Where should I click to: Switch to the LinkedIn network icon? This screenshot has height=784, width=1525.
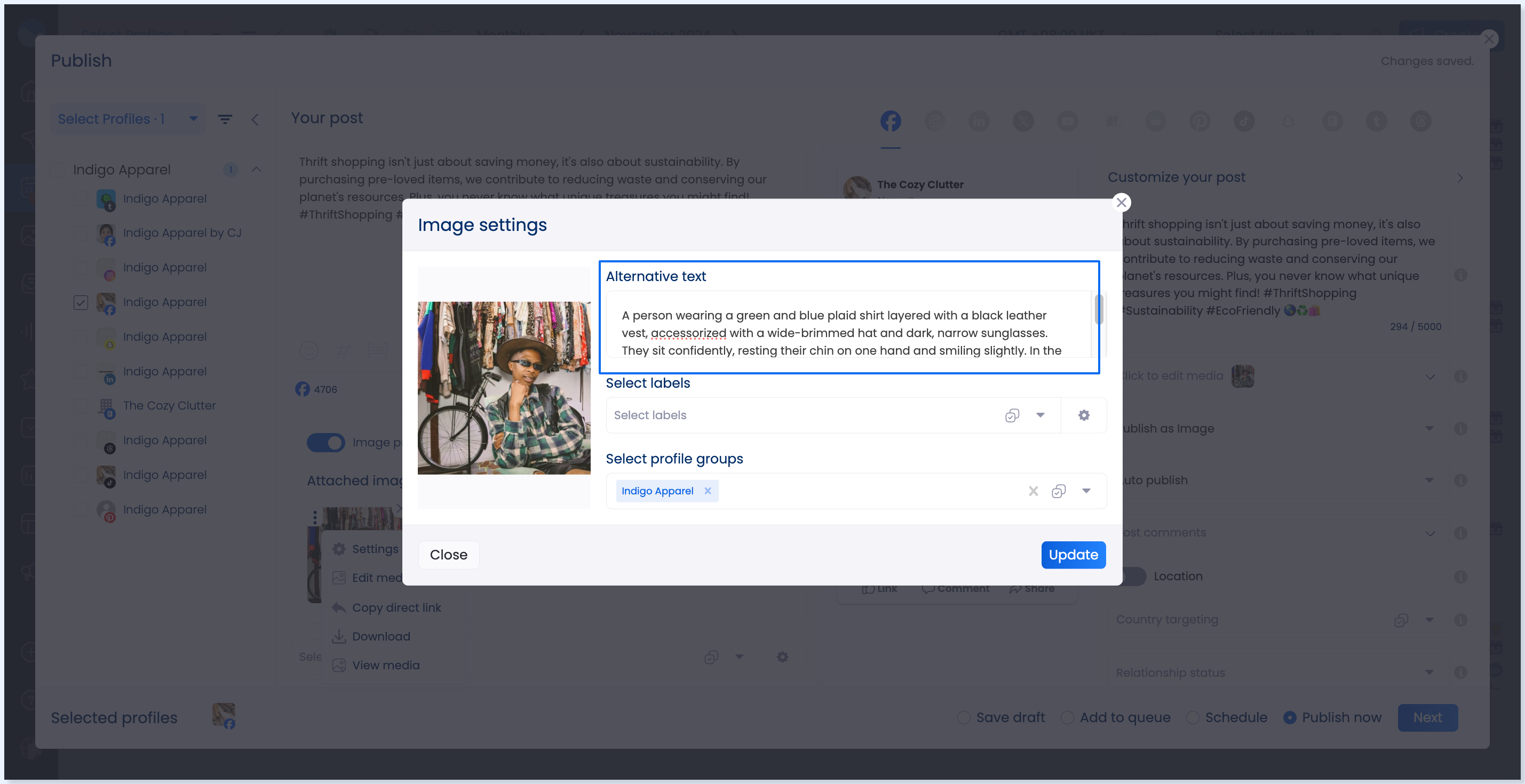tap(979, 121)
